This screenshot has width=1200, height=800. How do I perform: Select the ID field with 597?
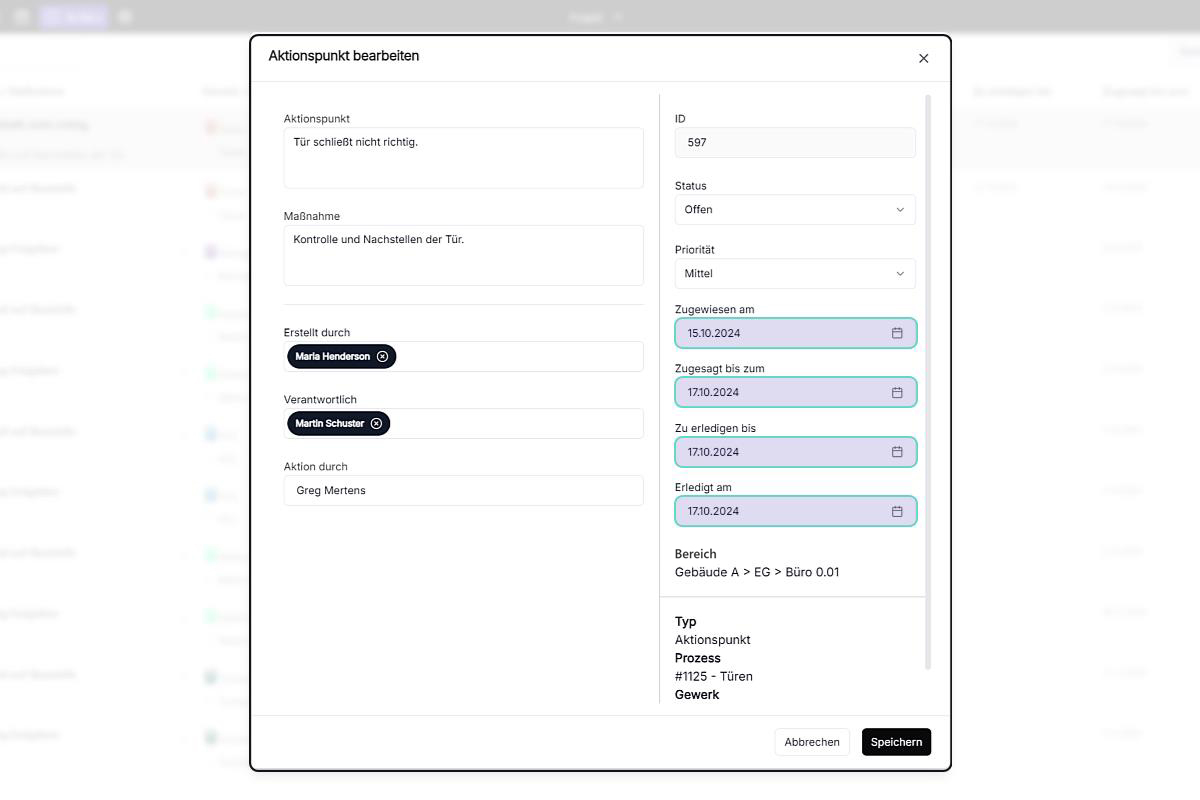795,143
